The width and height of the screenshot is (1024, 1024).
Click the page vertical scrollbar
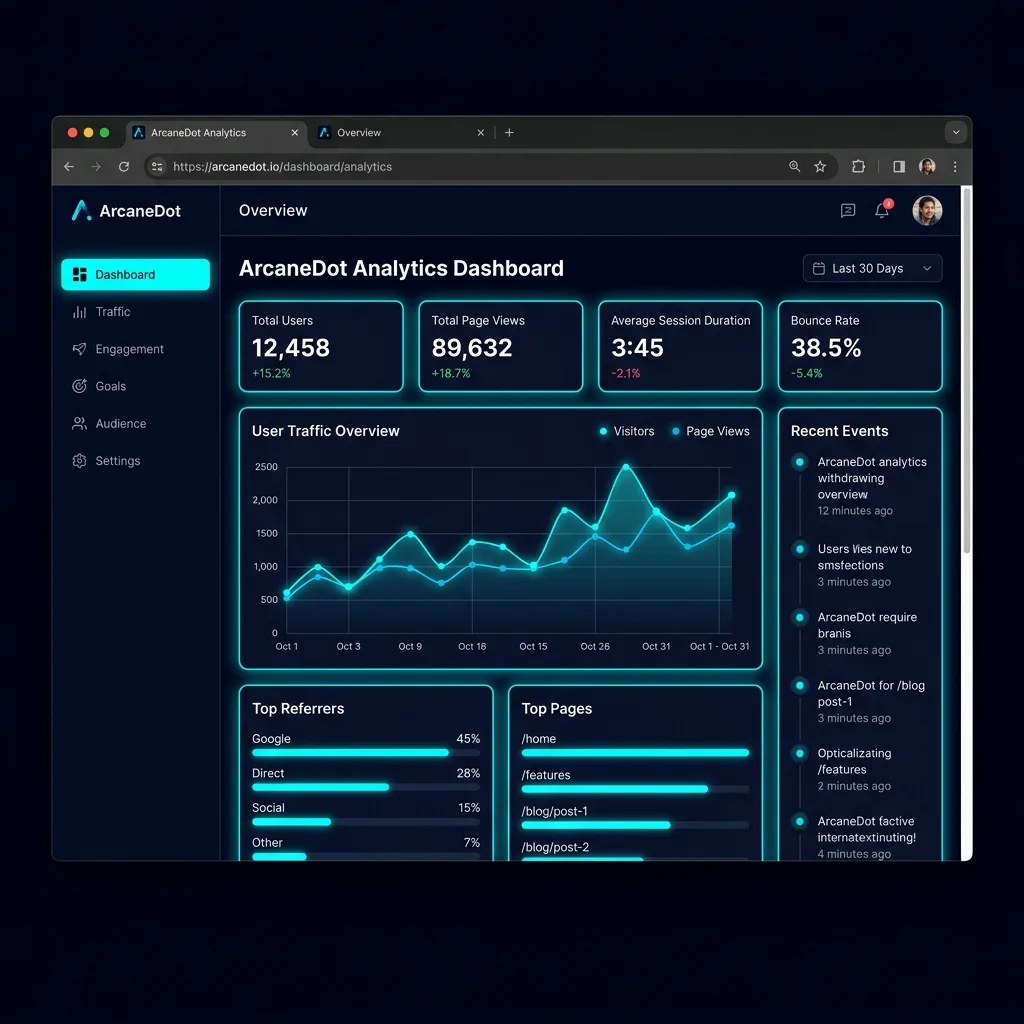click(x=967, y=371)
